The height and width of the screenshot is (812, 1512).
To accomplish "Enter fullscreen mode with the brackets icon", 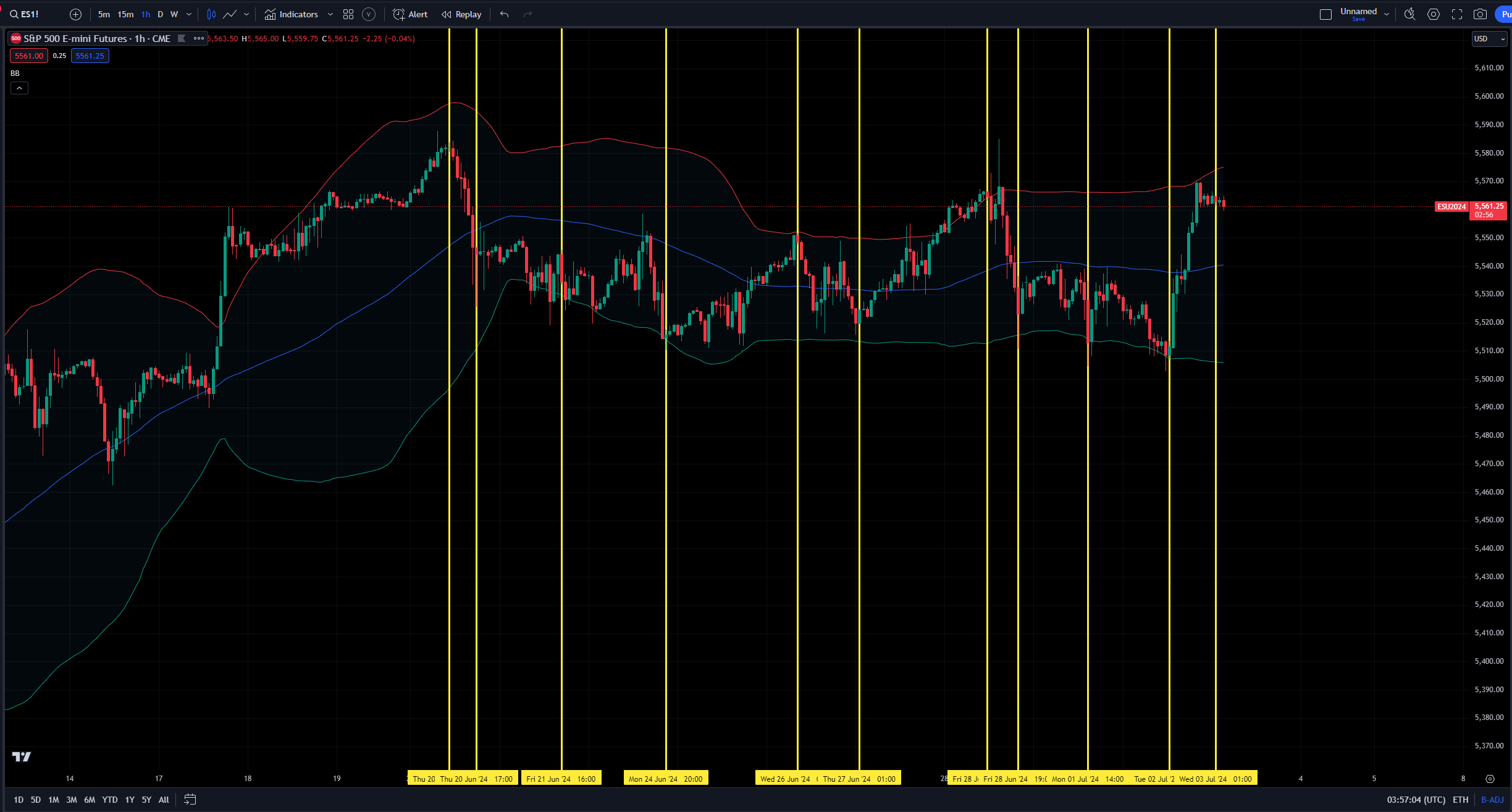I will pos(1457,14).
